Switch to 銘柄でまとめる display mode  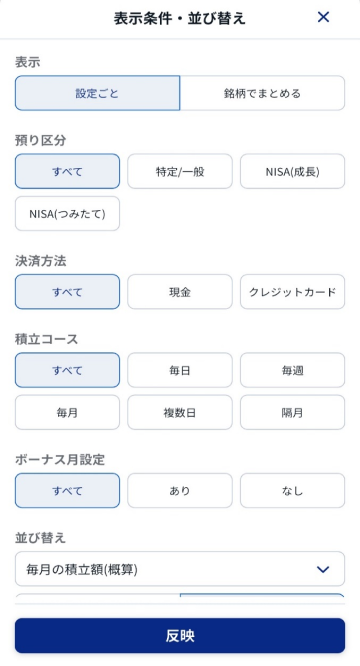262,93
